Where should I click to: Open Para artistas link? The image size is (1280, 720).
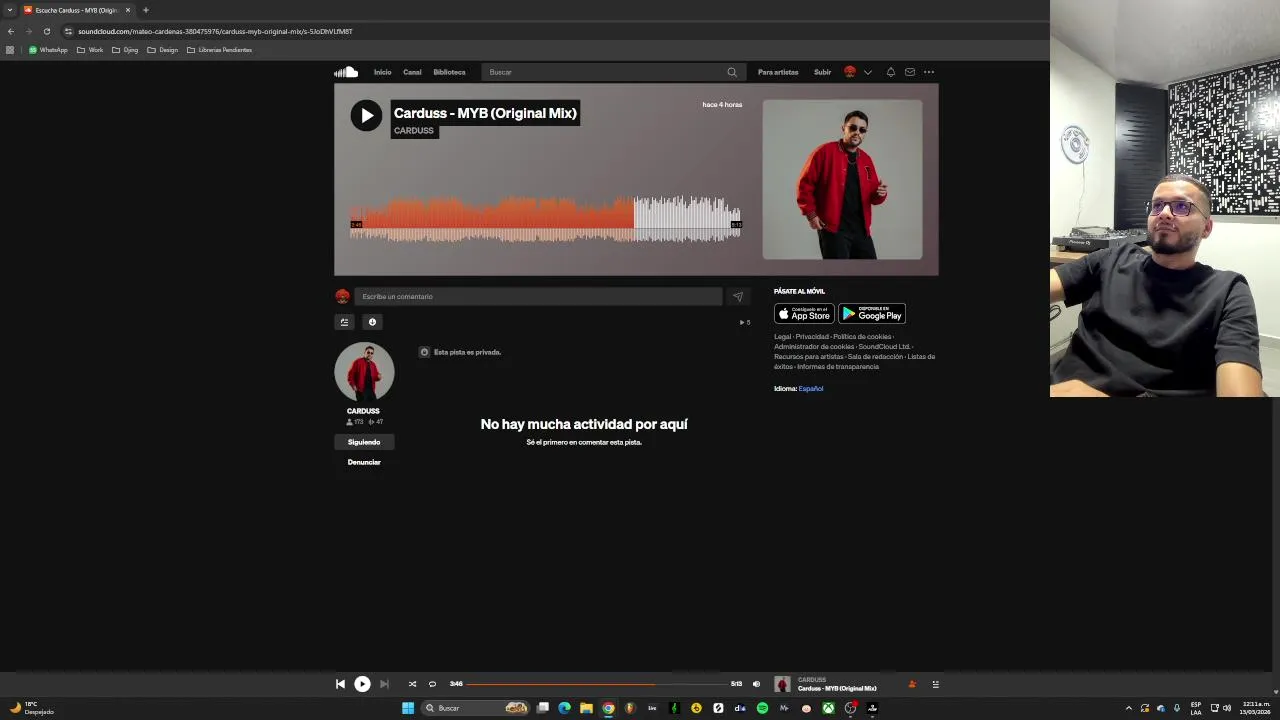click(x=778, y=72)
